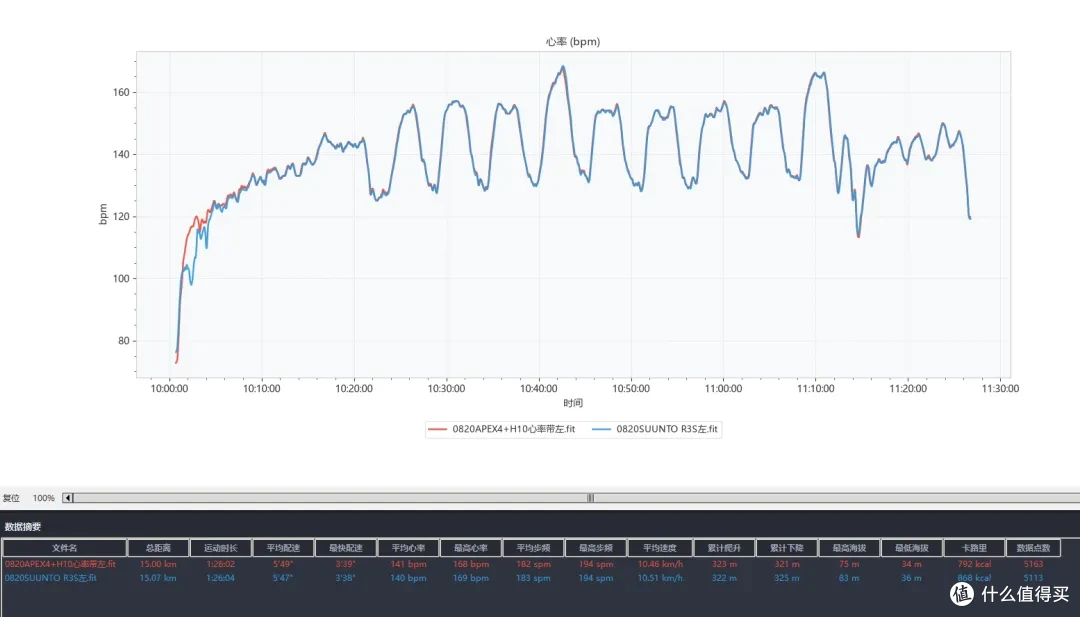Click the 169 bpm max heart rate cell

(x=471, y=578)
